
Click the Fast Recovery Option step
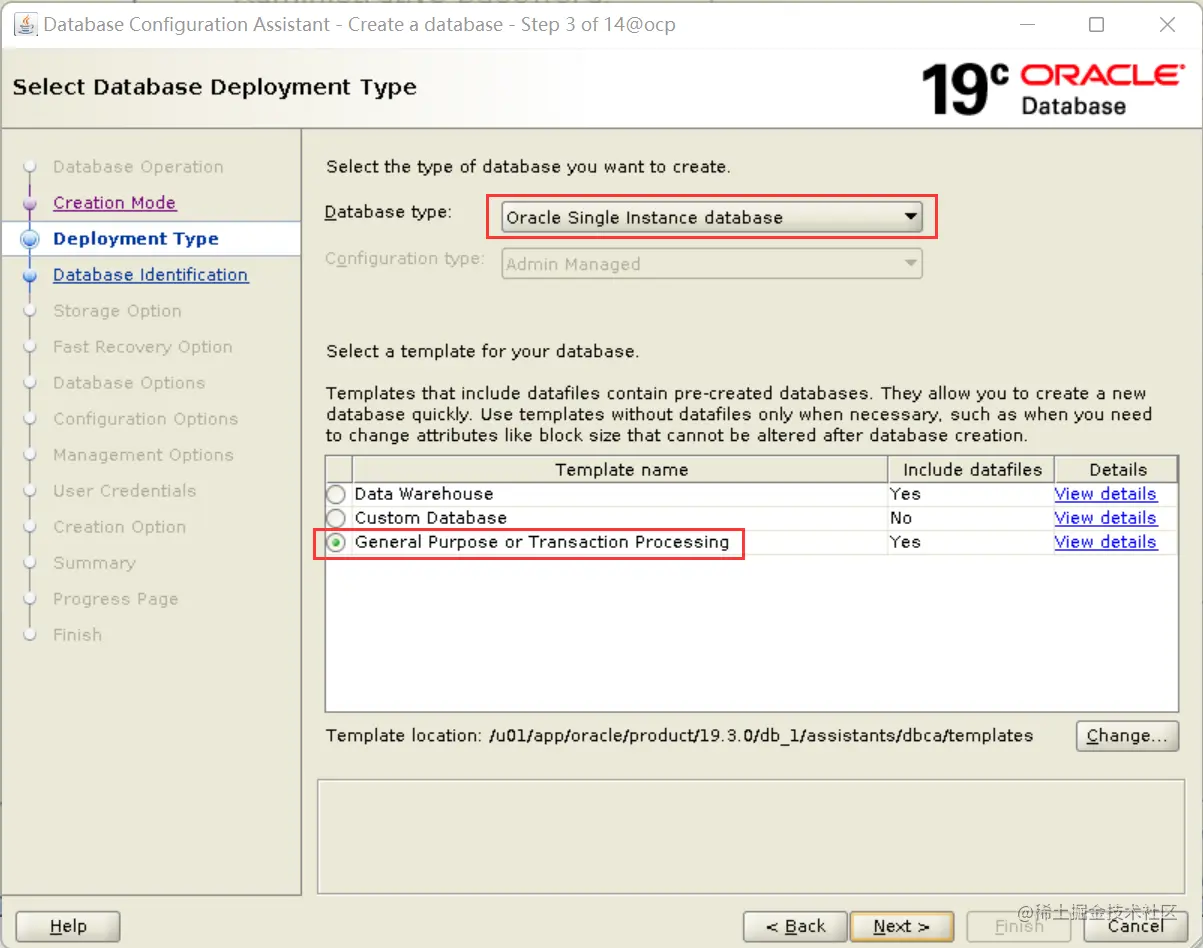(142, 347)
